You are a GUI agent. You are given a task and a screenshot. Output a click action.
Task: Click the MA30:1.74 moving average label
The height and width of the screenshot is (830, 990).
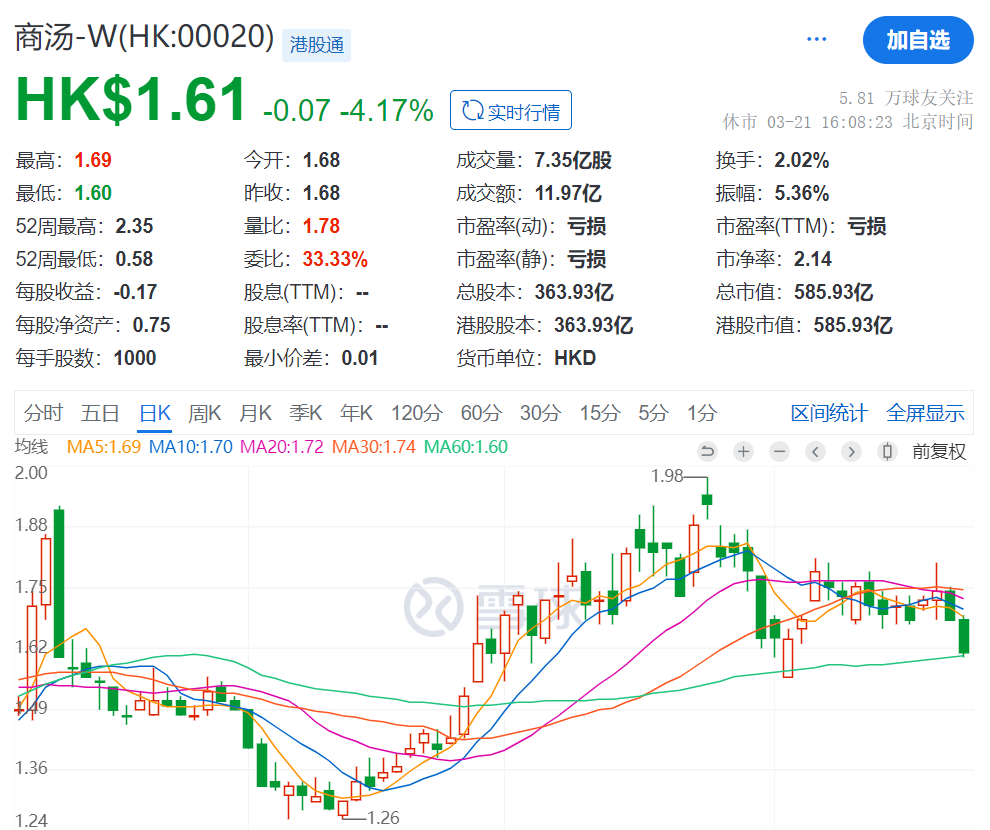coord(374,447)
